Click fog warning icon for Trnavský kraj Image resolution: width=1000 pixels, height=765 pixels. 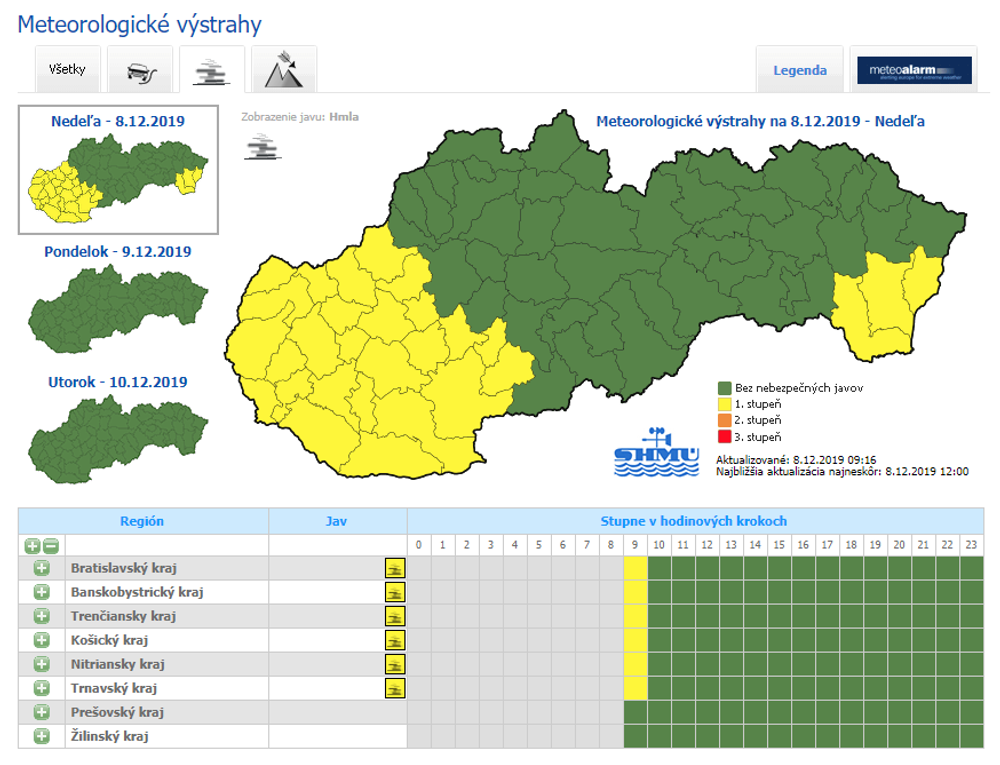point(395,688)
